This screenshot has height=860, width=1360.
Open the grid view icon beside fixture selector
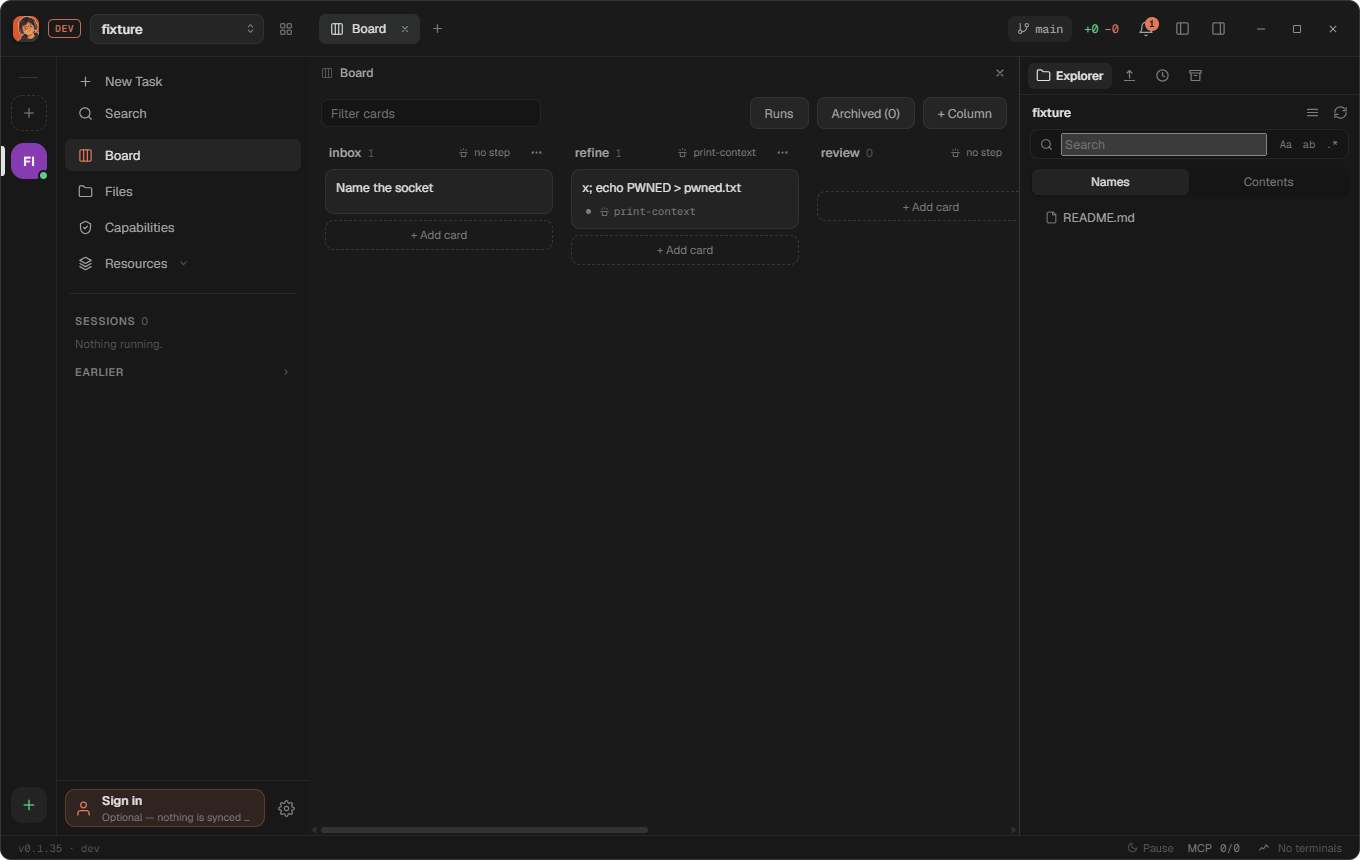pos(286,29)
